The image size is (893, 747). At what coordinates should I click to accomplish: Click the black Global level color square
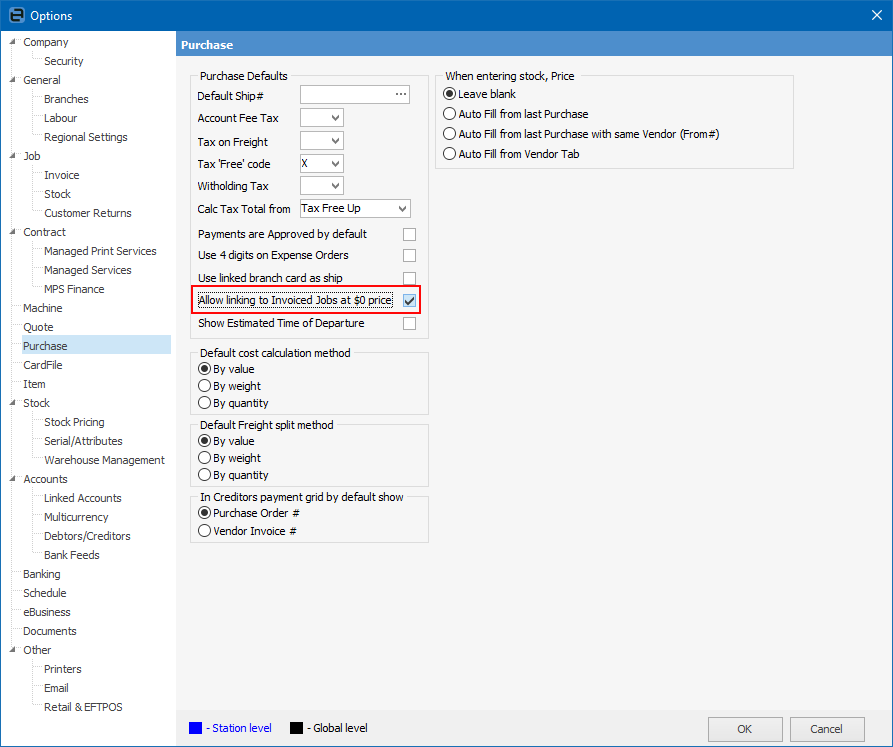coord(295,728)
